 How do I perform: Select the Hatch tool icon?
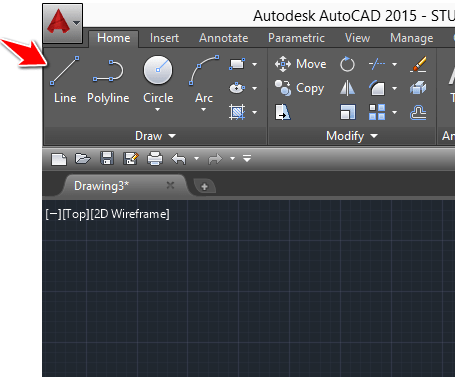(x=237, y=112)
